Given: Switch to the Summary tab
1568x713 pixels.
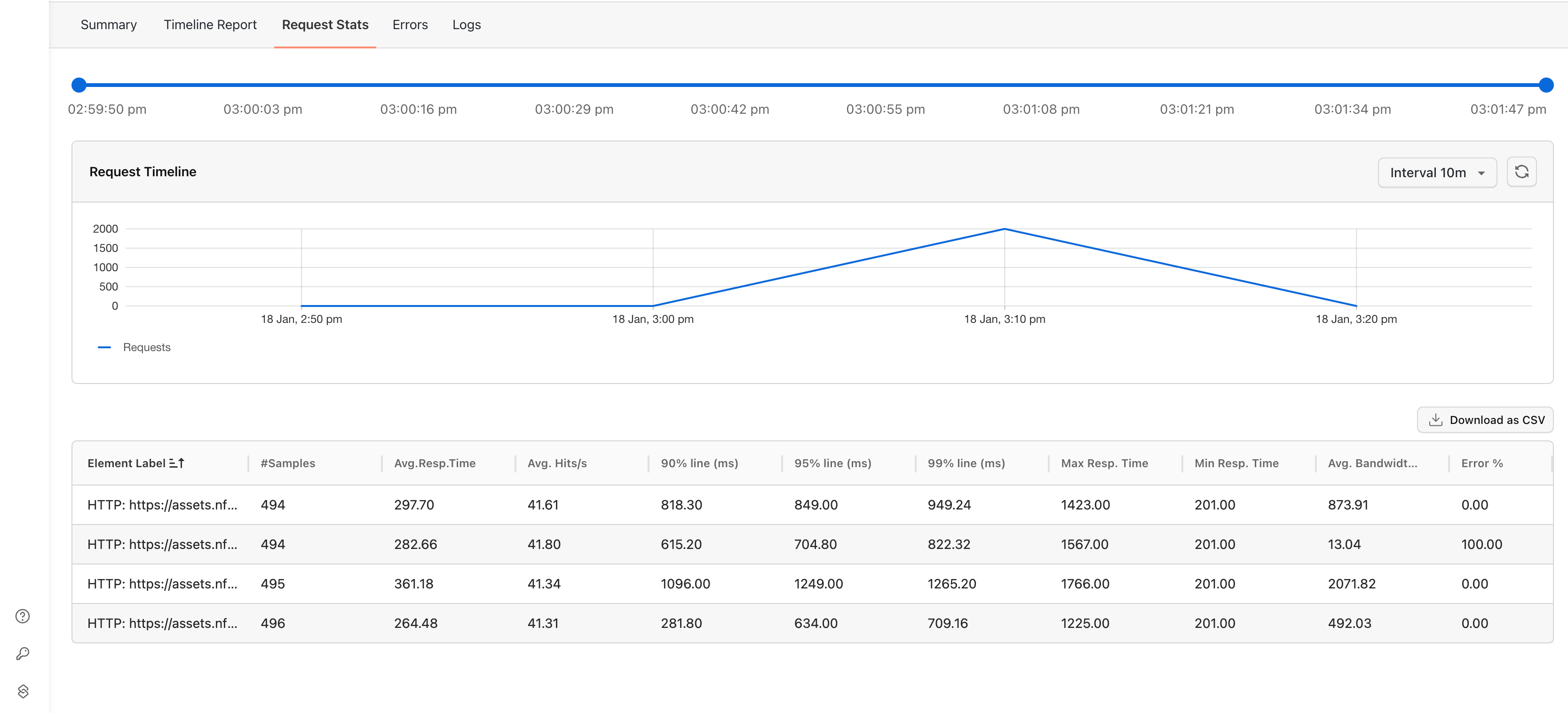Looking at the screenshot, I should pos(108,25).
